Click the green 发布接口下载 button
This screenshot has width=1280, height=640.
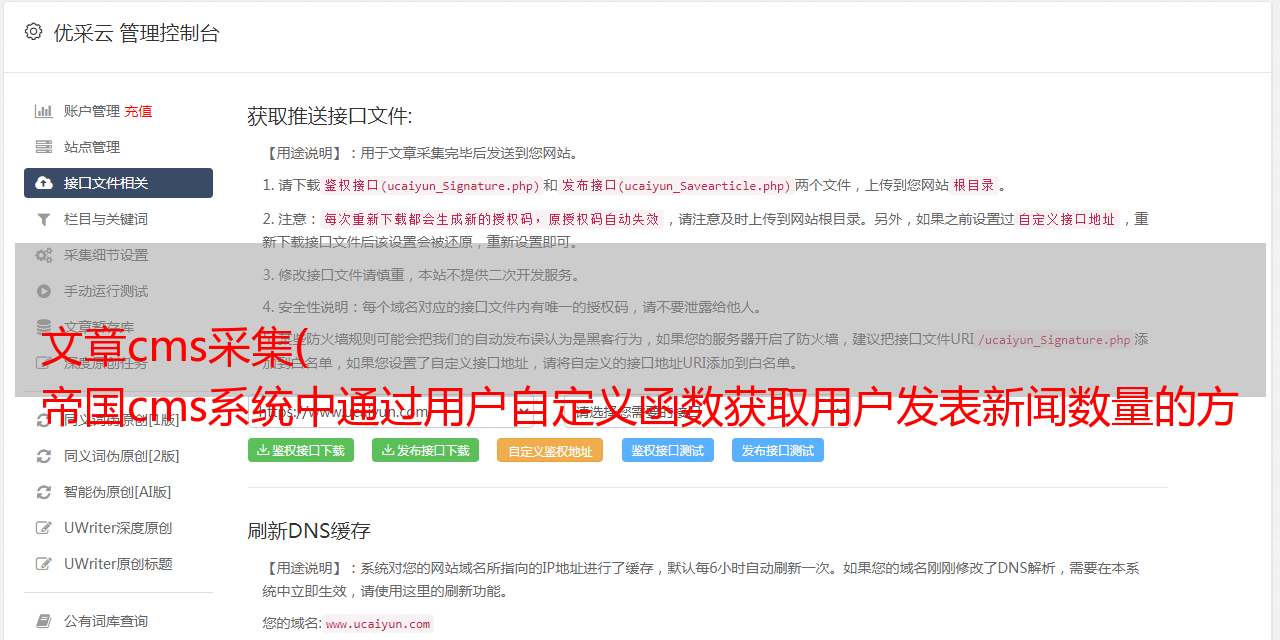[426, 450]
